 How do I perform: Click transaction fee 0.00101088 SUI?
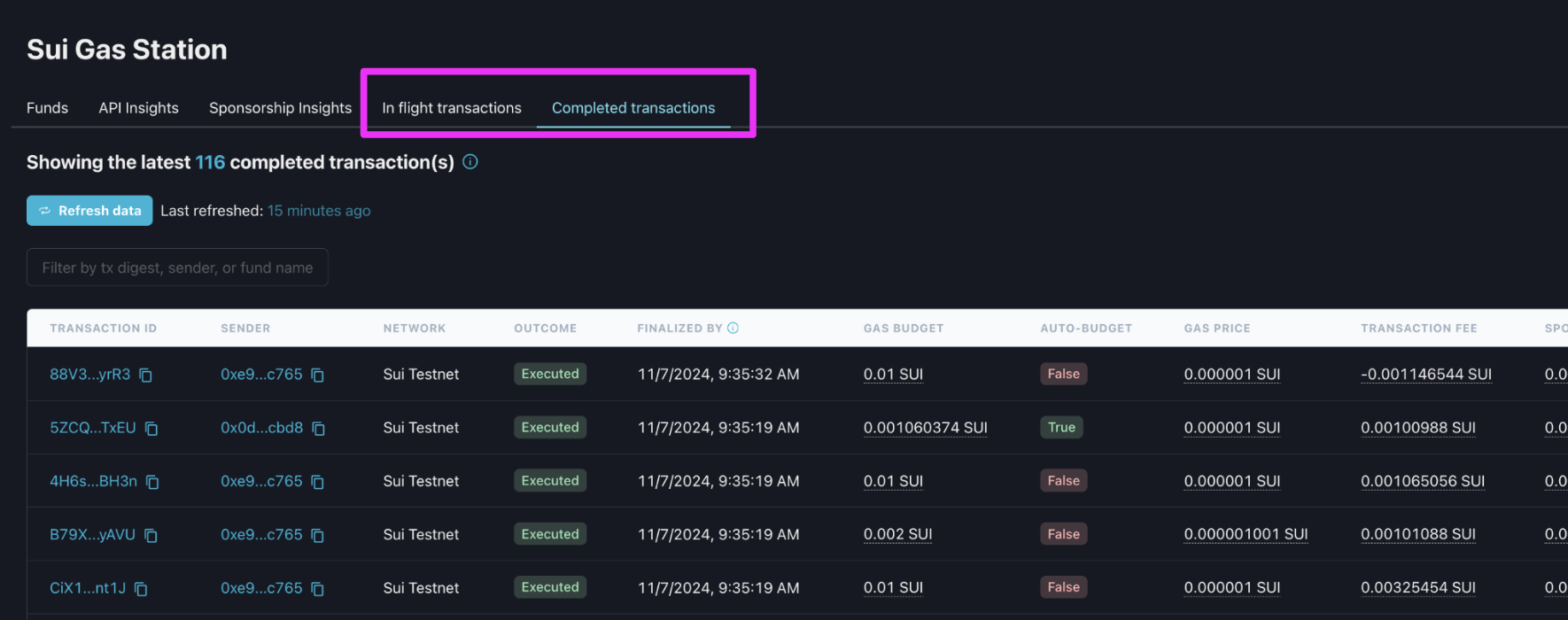[1418, 535]
